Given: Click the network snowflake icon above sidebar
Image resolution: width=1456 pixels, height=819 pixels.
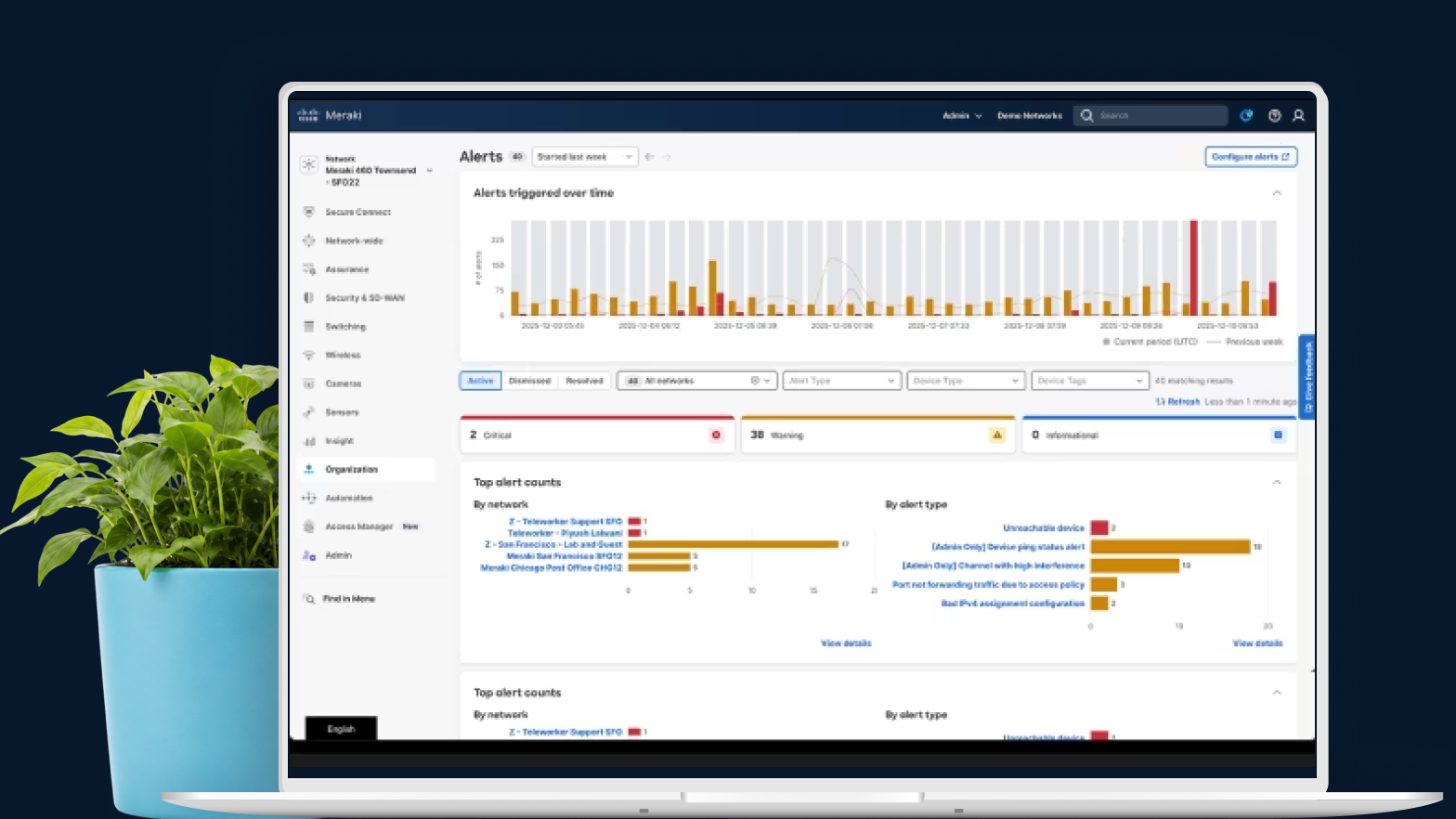Looking at the screenshot, I should [308, 164].
